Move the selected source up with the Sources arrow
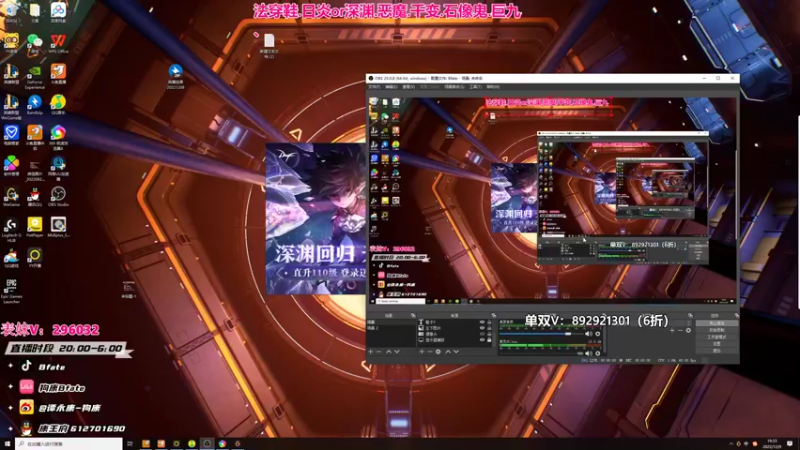800x450 pixels. click(x=447, y=352)
